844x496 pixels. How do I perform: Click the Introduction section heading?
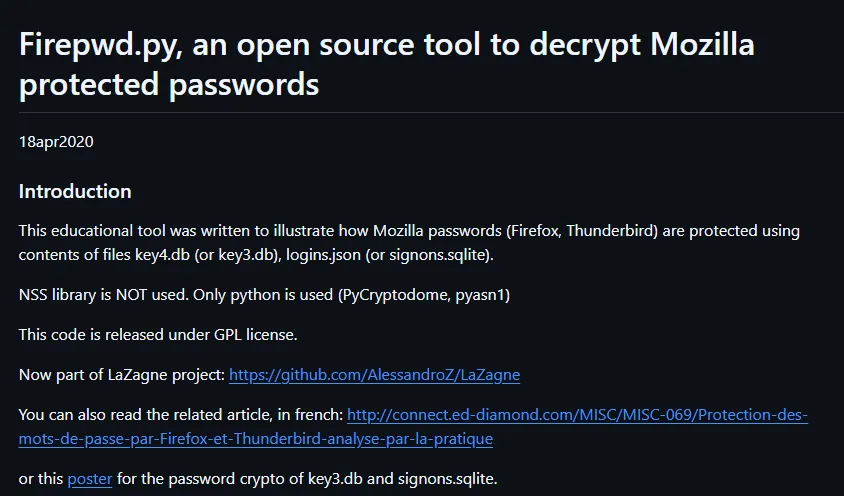(75, 191)
